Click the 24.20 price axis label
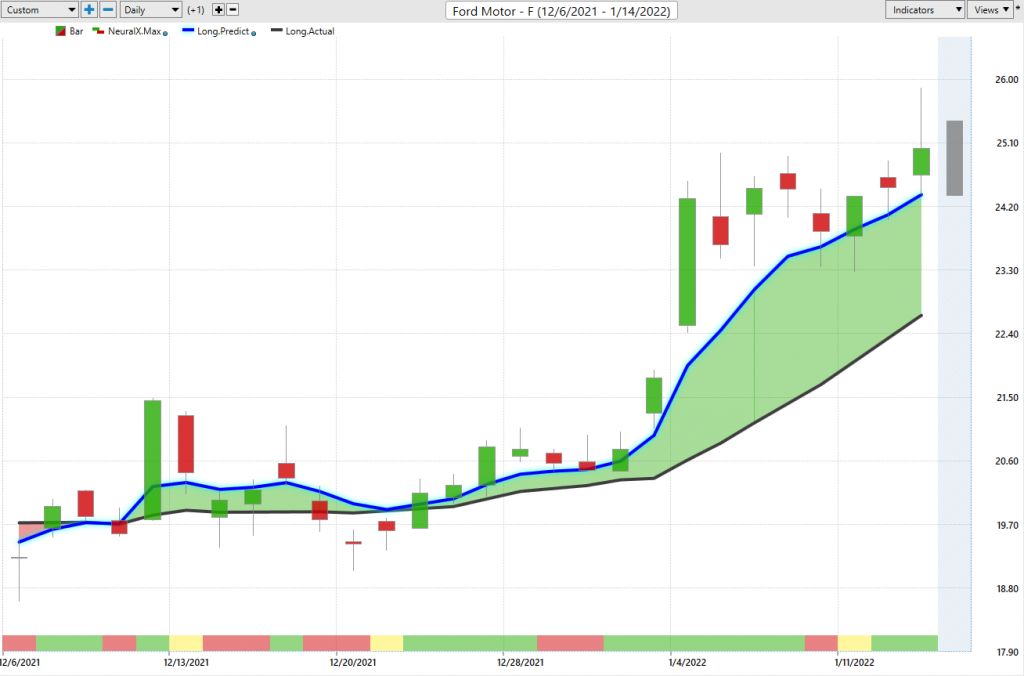 (1006, 207)
